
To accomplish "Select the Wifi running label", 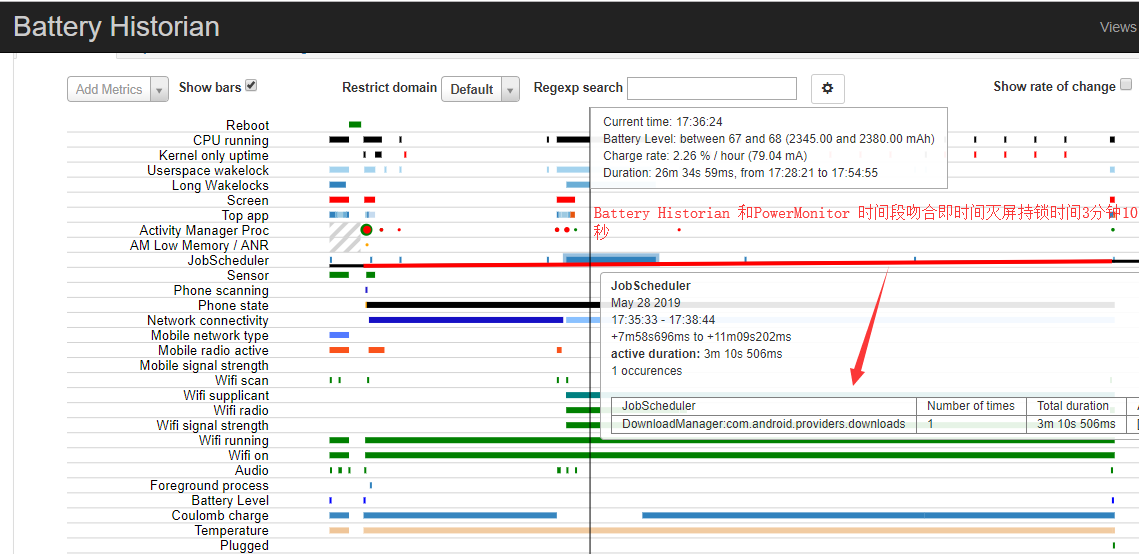I will point(234,440).
